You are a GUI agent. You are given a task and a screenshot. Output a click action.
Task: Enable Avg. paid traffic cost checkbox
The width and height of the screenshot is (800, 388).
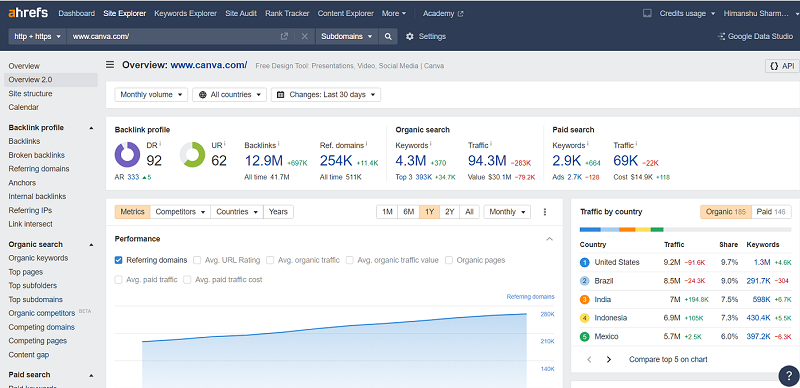click(x=187, y=279)
